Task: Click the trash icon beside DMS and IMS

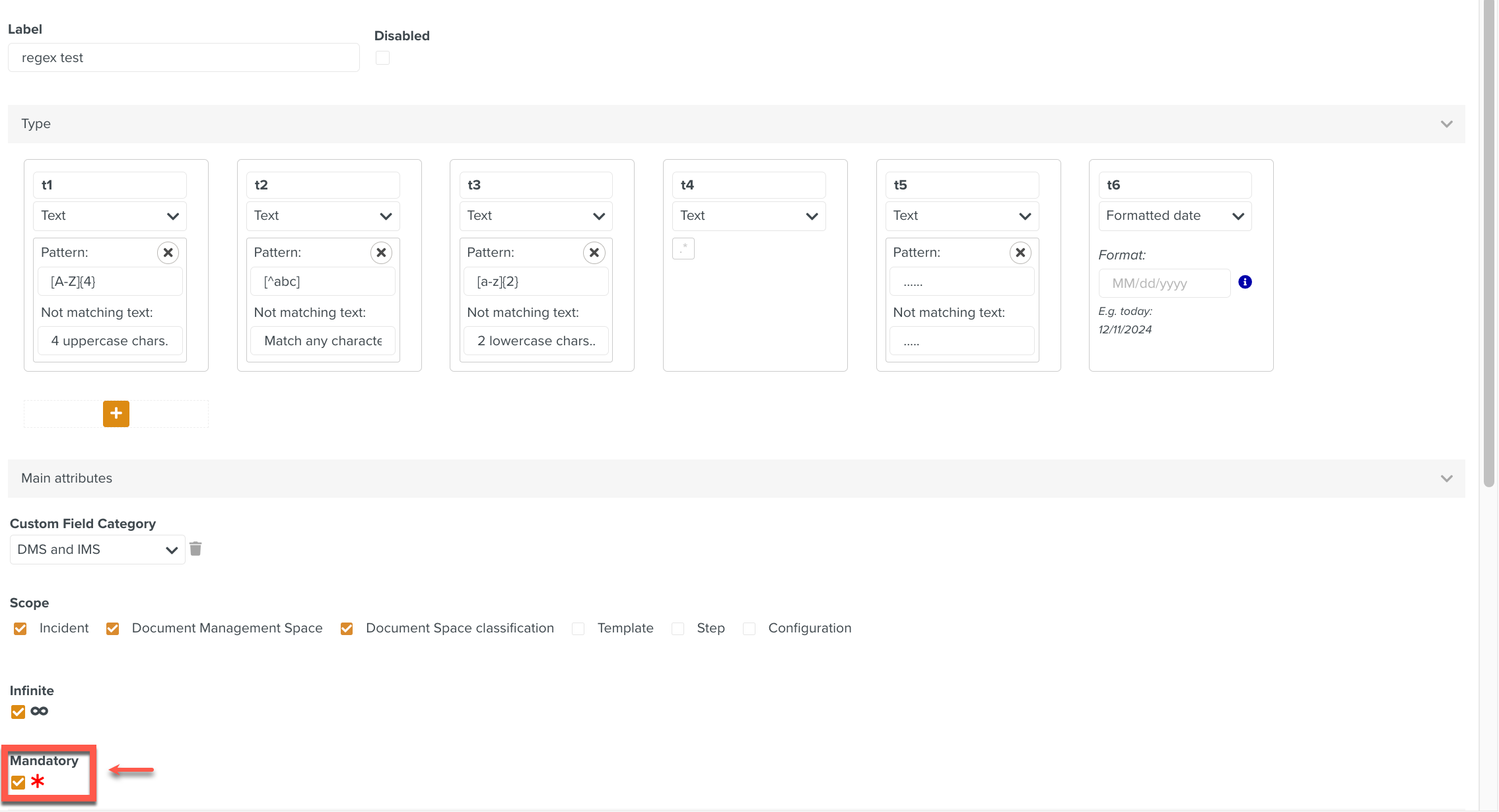Action: [195, 549]
